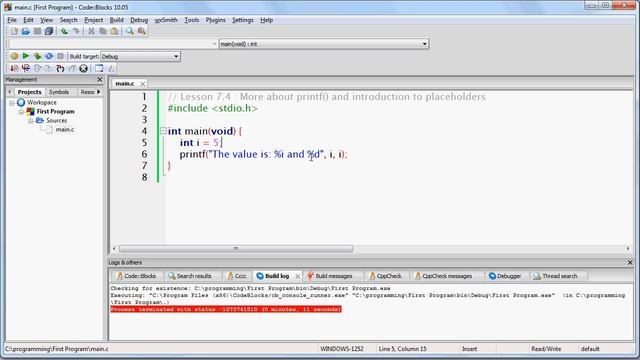The height and width of the screenshot is (360, 640).
Task: Click the green Run arrow icon
Action: [x=26, y=56]
